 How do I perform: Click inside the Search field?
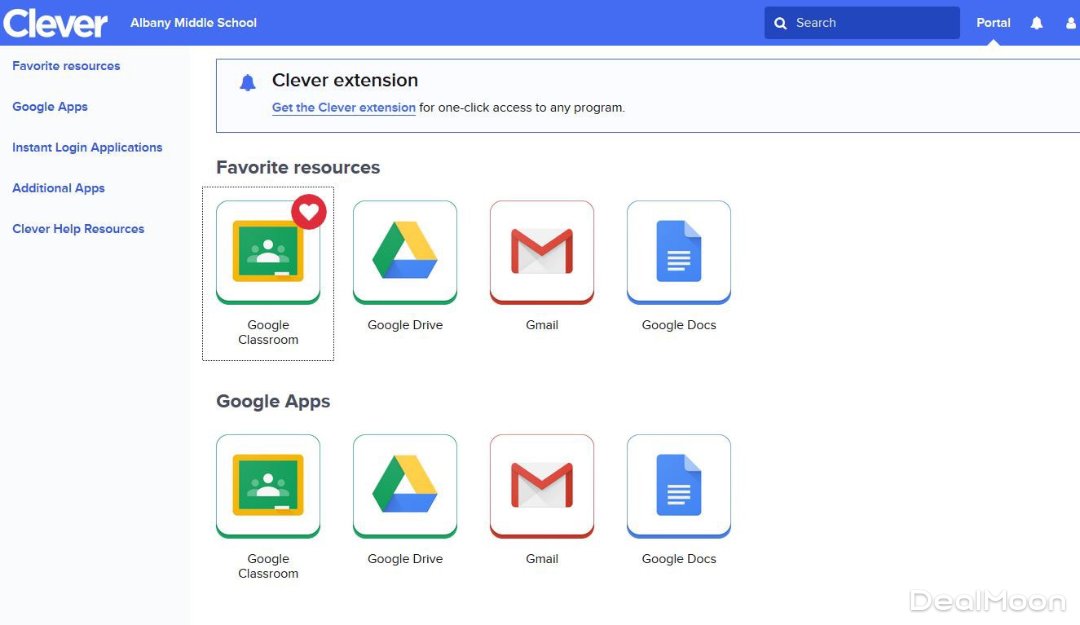click(870, 23)
